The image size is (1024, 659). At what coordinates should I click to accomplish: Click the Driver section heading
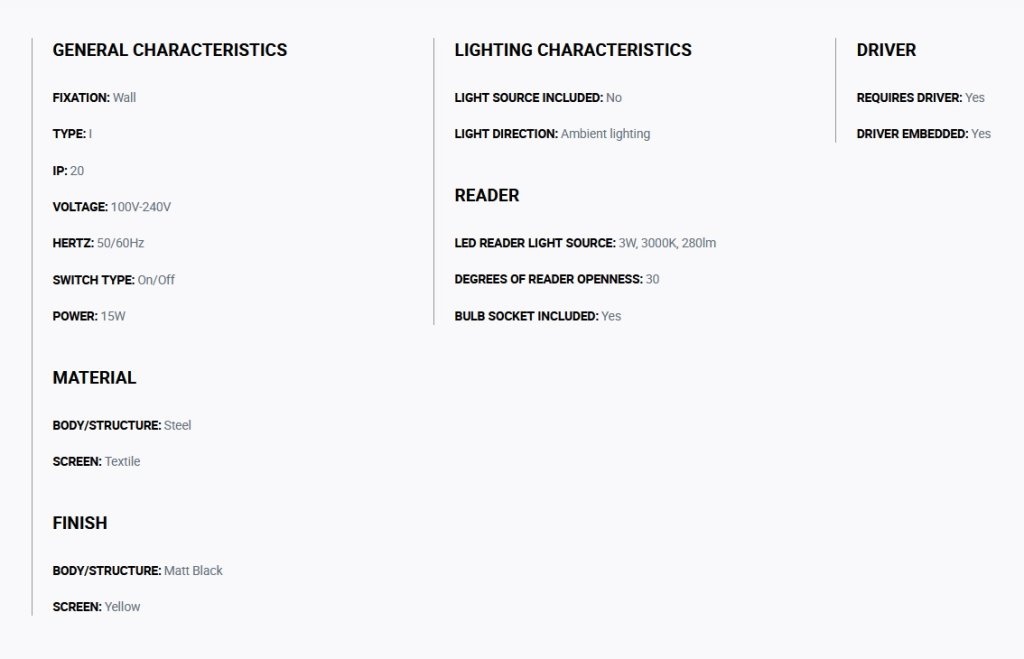pyautogui.click(x=886, y=50)
